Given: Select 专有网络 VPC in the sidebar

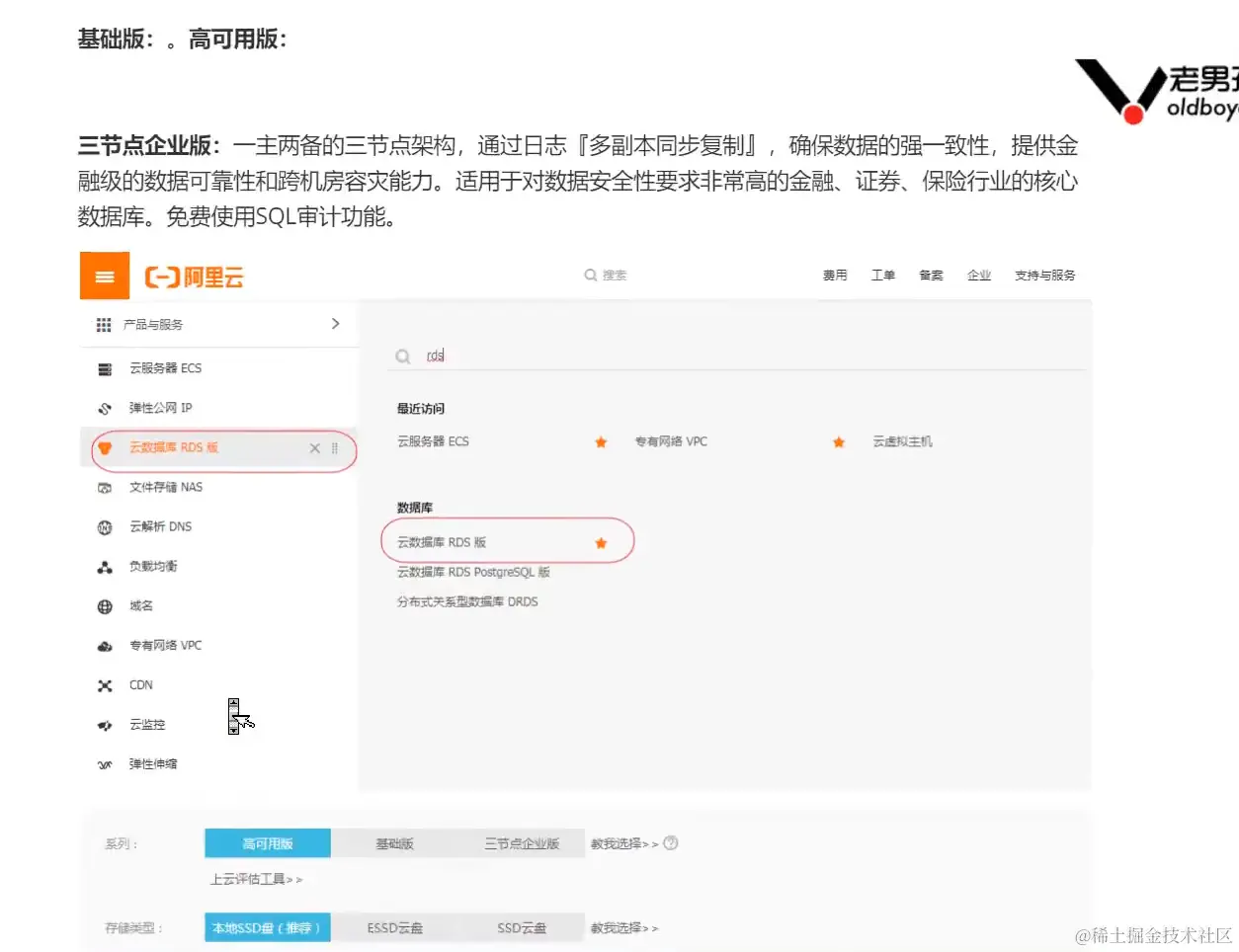Looking at the screenshot, I should (x=165, y=645).
